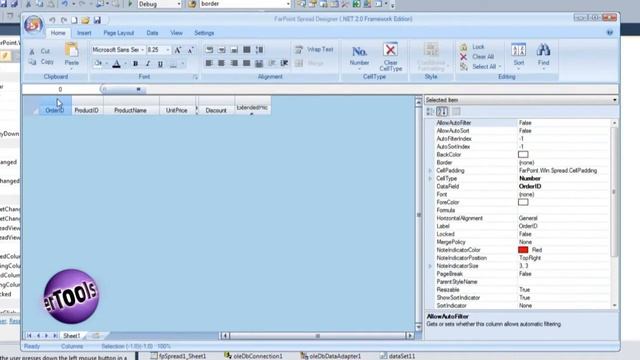This screenshot has height=360, width=640.
Task: Toggle Italic formatting
Action: point(148,64)
